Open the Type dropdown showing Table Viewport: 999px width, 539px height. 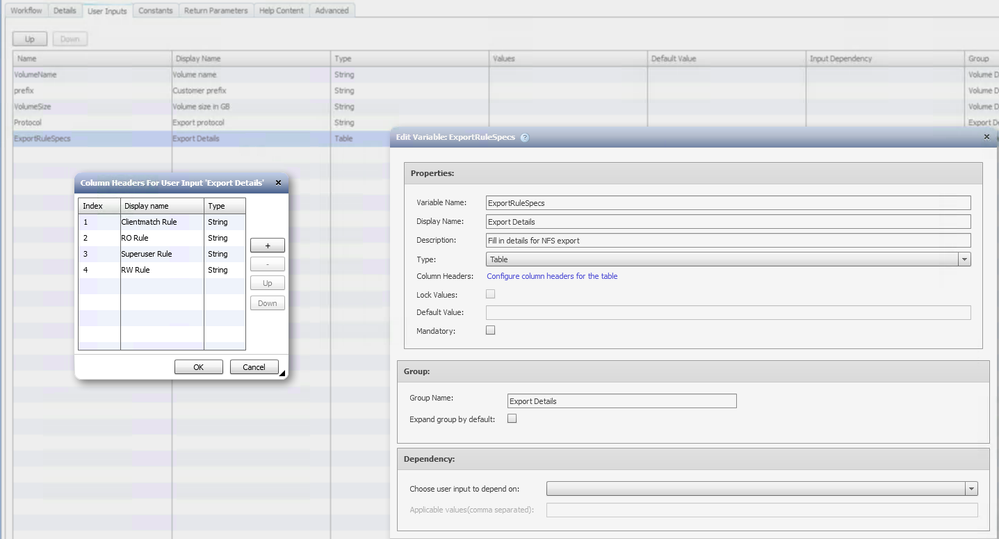click(964, 259)
